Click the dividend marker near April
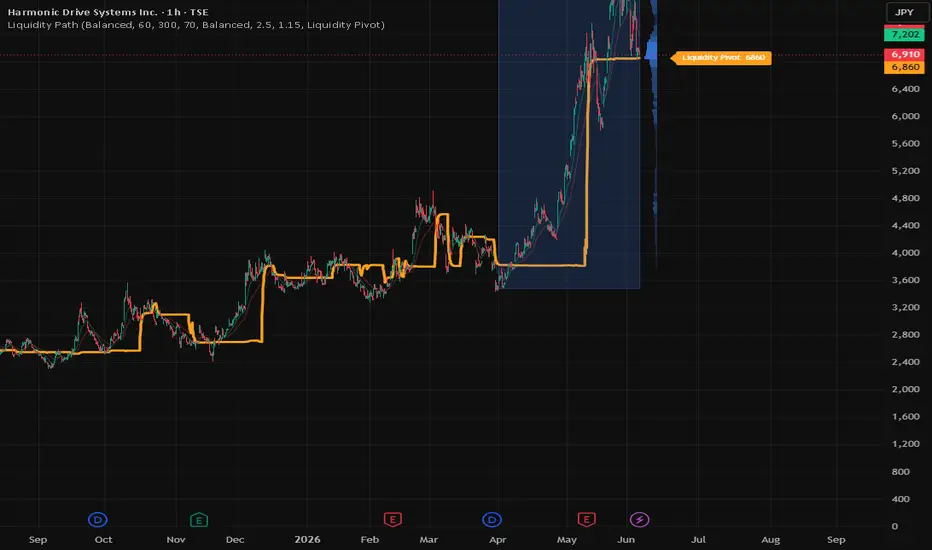Viewport: 932px width, 550px height. (492, 520)
